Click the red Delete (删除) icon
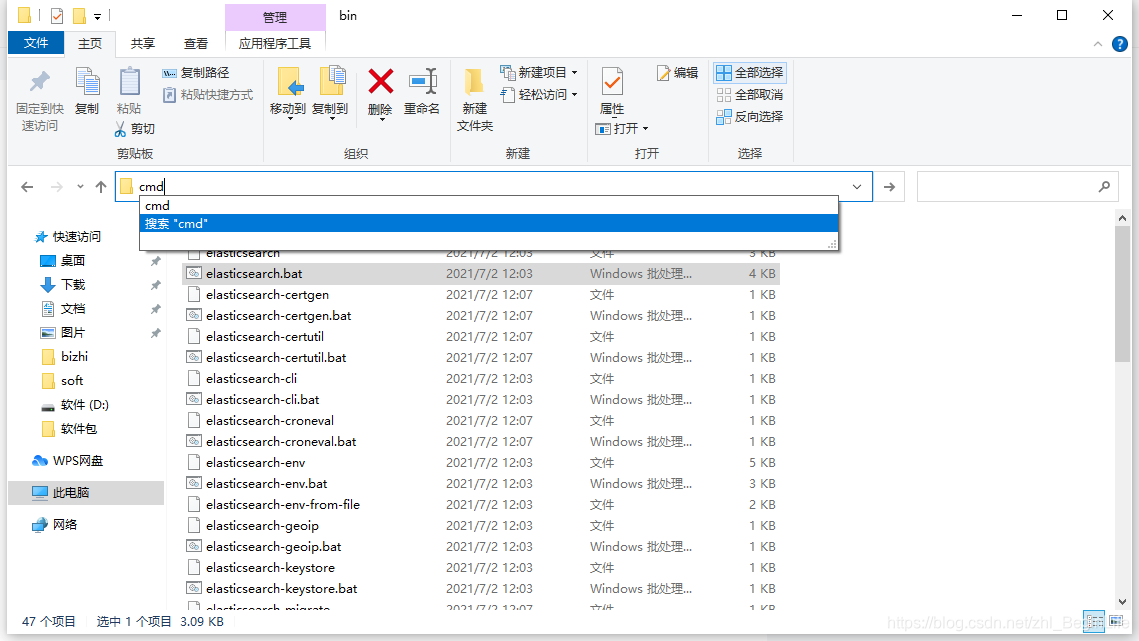 (381, 81)
